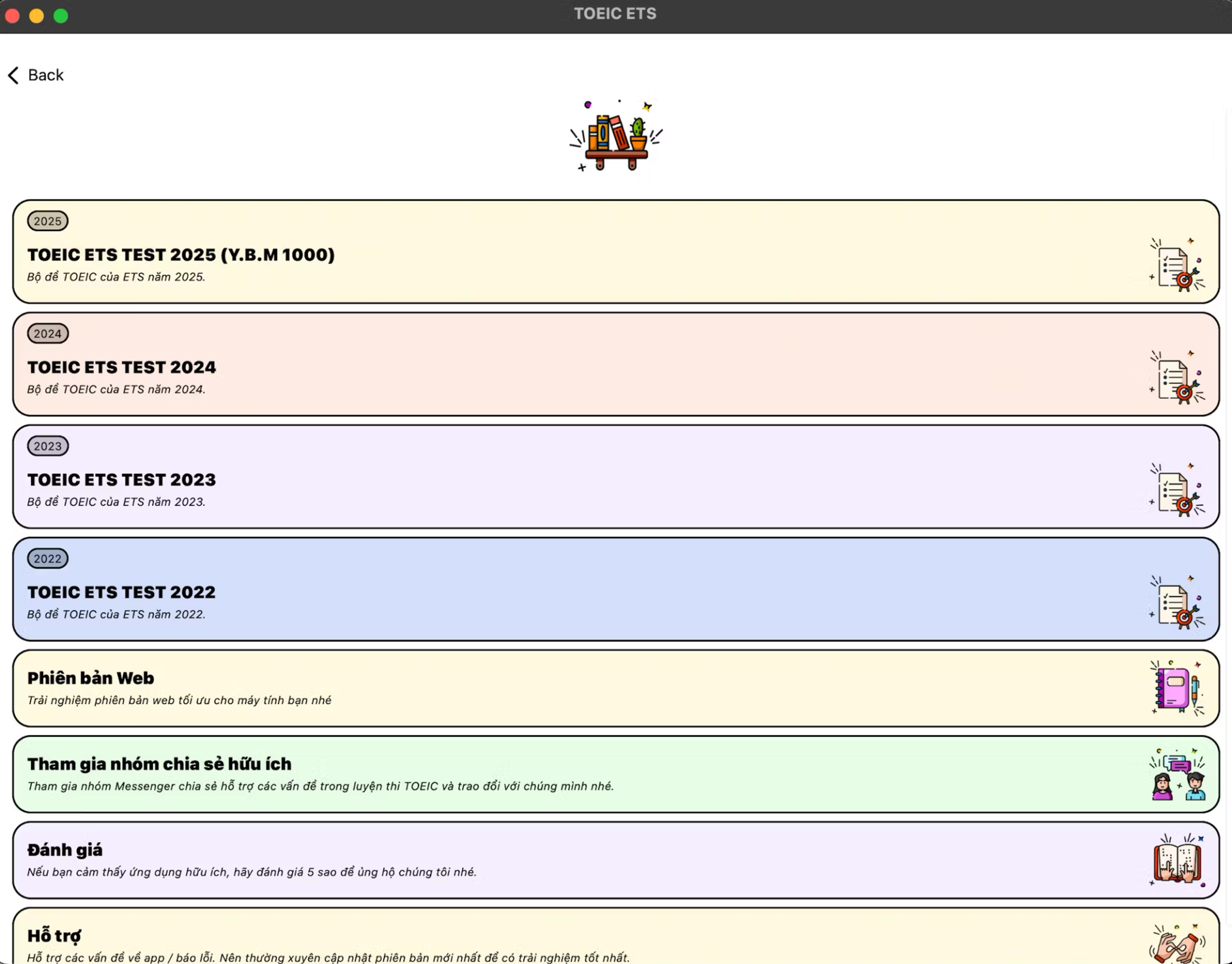Image resolution: width=1232 pixels, height=964 pixels.
Task: Go back using the Back arrow
Action: point(13,75)
